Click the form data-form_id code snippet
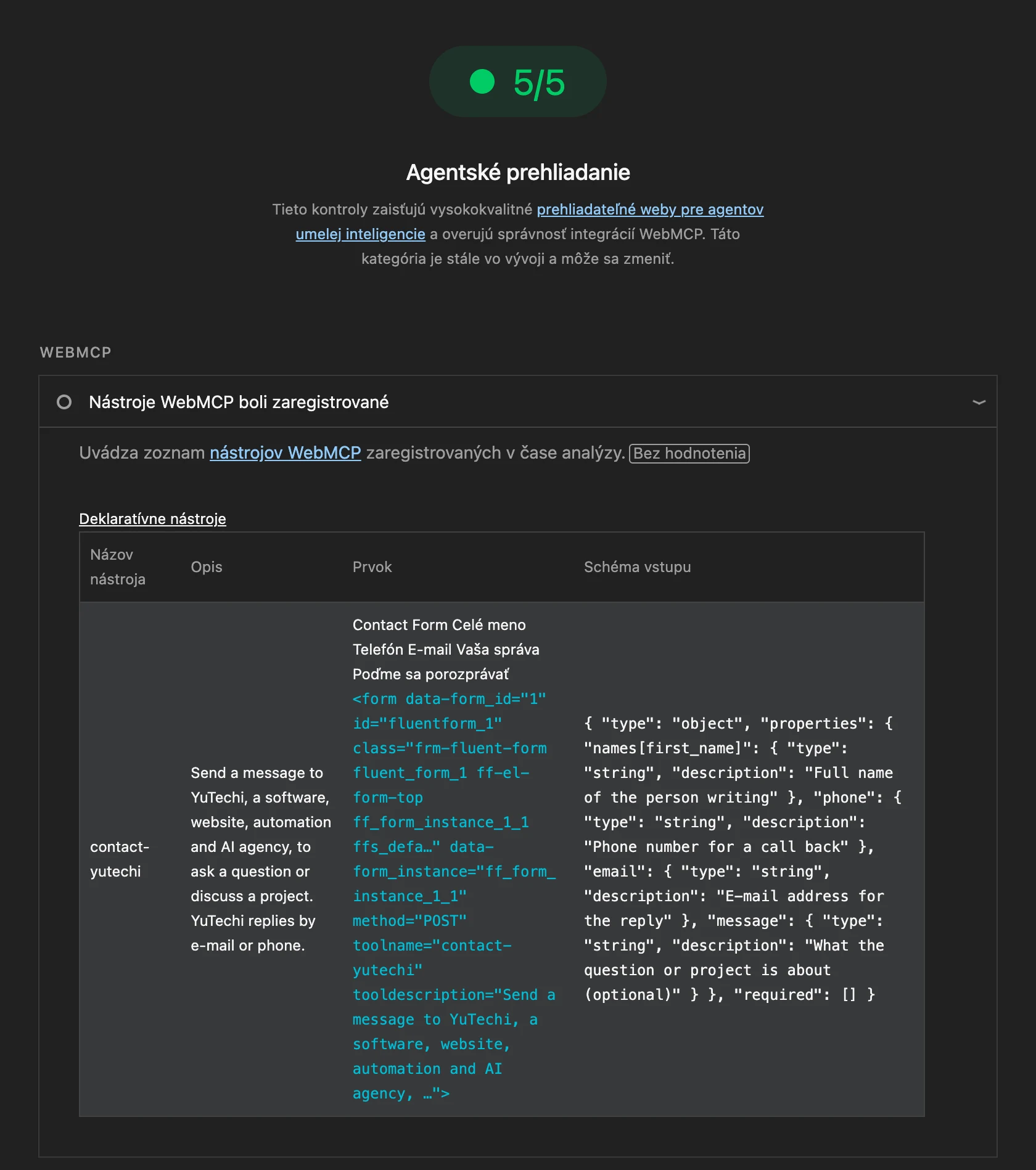 454,896
